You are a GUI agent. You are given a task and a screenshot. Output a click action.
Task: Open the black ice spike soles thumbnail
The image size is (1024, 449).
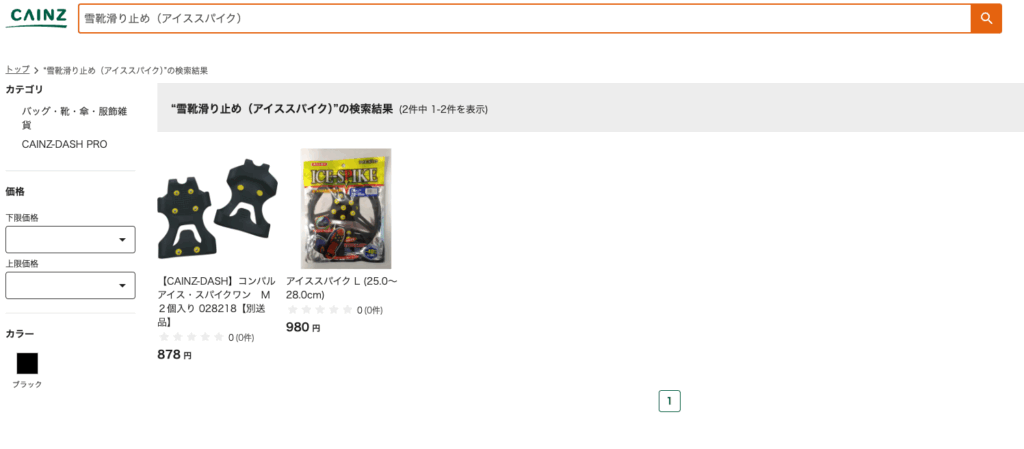(x=217, y=209)
